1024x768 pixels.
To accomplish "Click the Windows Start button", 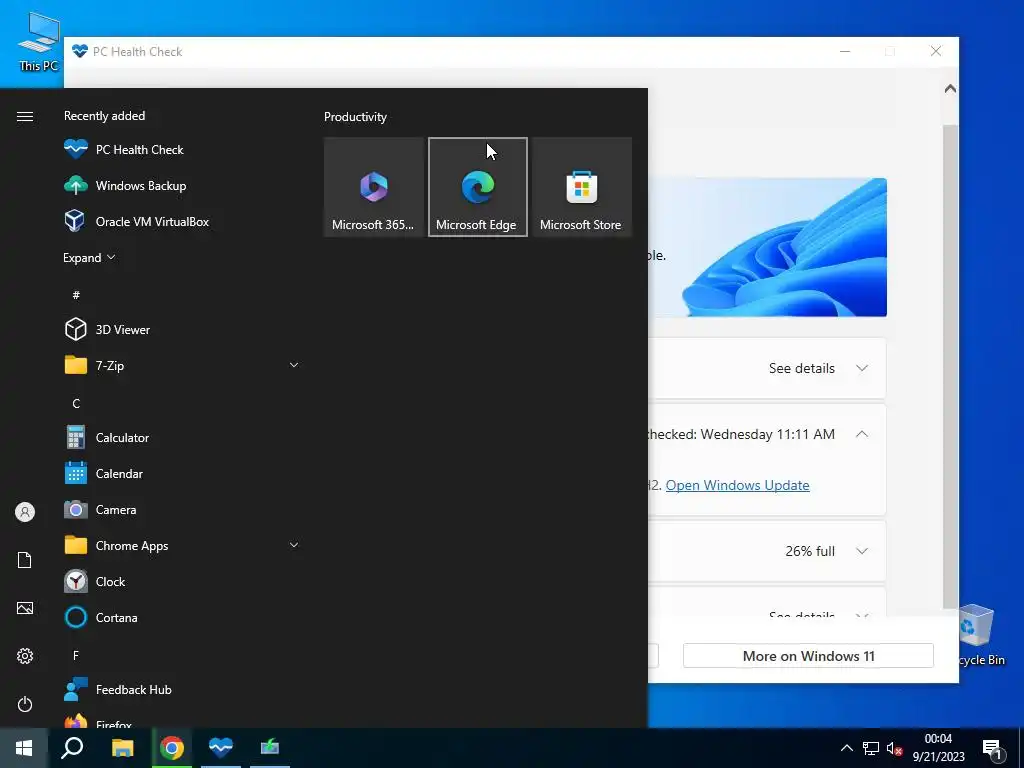I will click(24, 748).
